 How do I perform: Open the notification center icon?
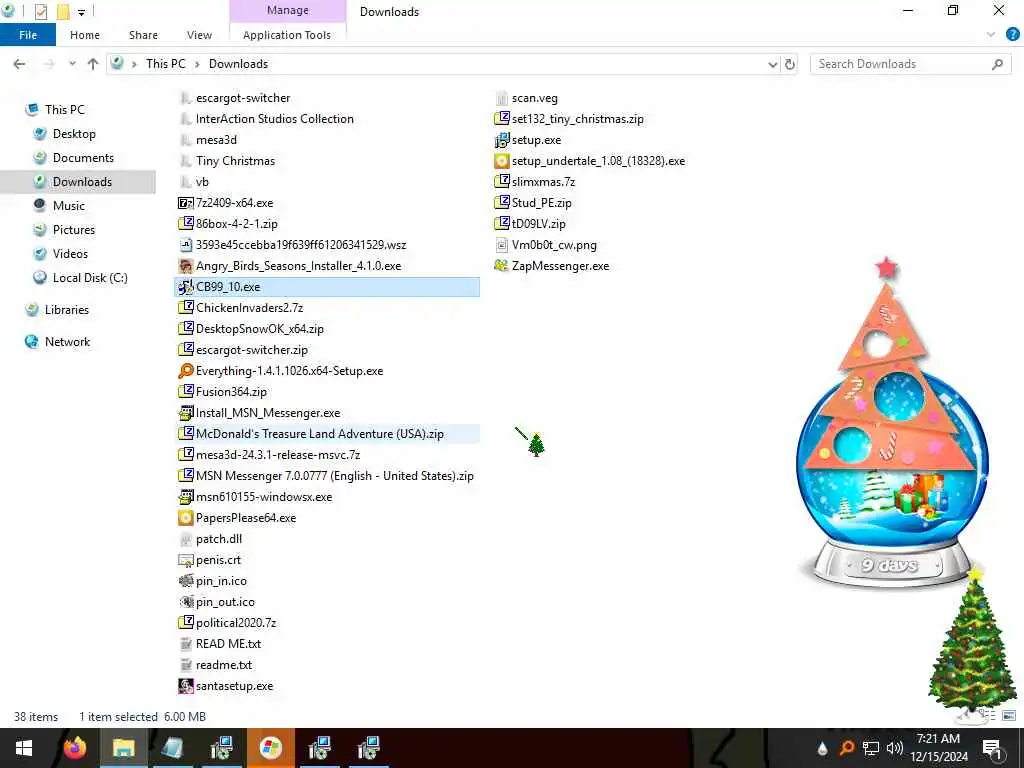click(x=992, y=748)
